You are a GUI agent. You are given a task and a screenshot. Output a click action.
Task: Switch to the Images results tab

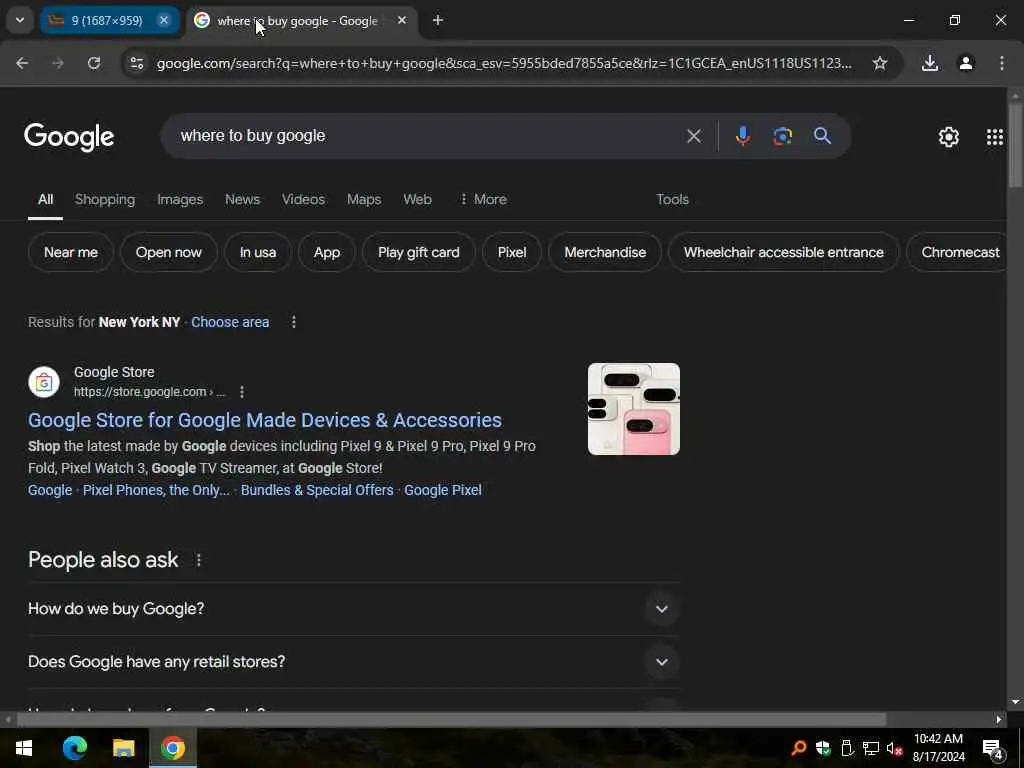click(180, 199)
